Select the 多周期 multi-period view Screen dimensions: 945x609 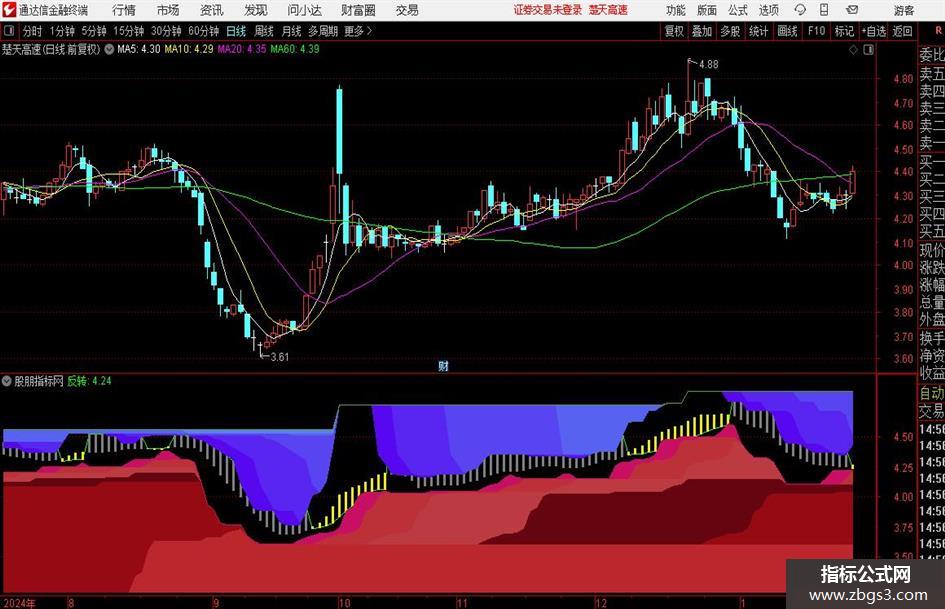pos(323,31)
